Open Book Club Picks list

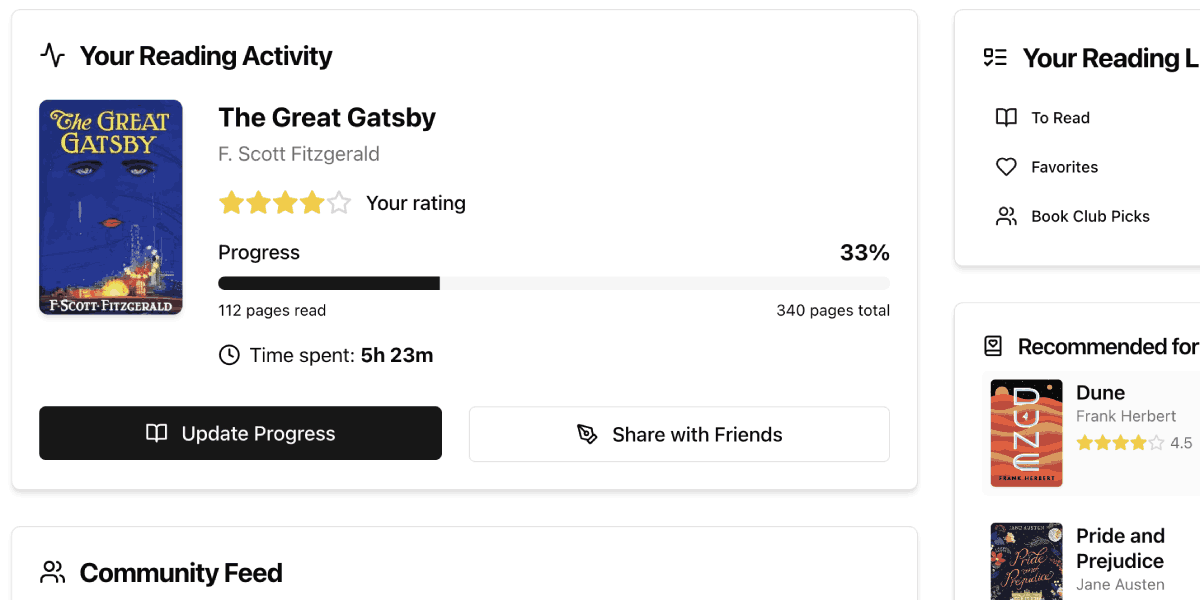point(1090,216)
